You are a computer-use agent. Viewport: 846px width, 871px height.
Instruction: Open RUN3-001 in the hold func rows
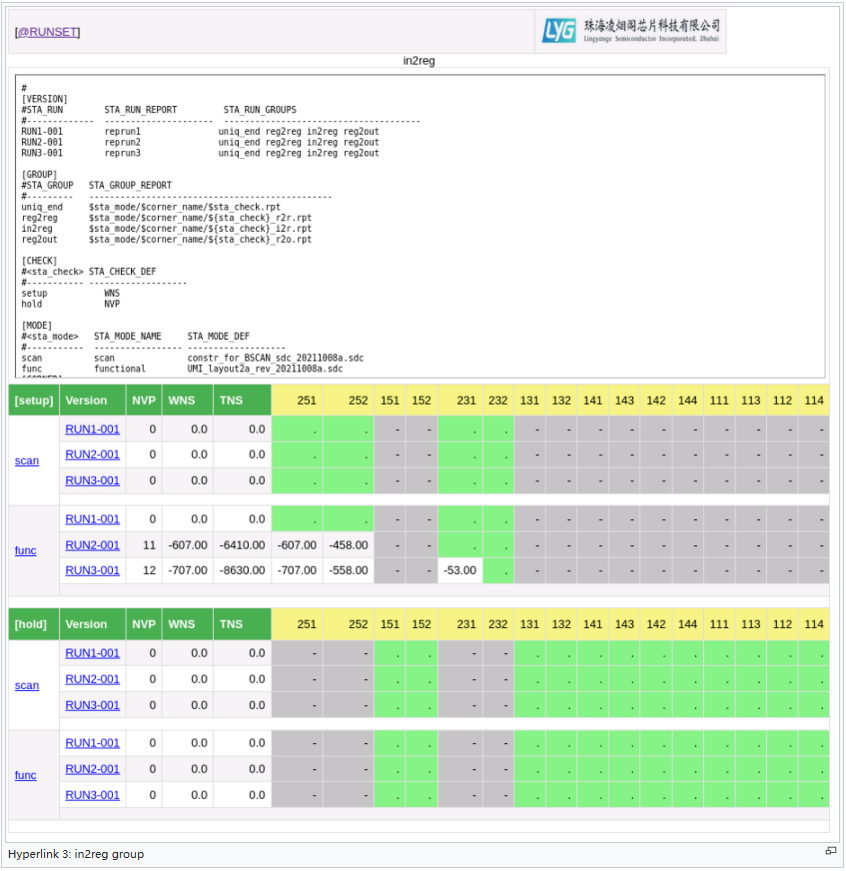[x=92, y=795]
